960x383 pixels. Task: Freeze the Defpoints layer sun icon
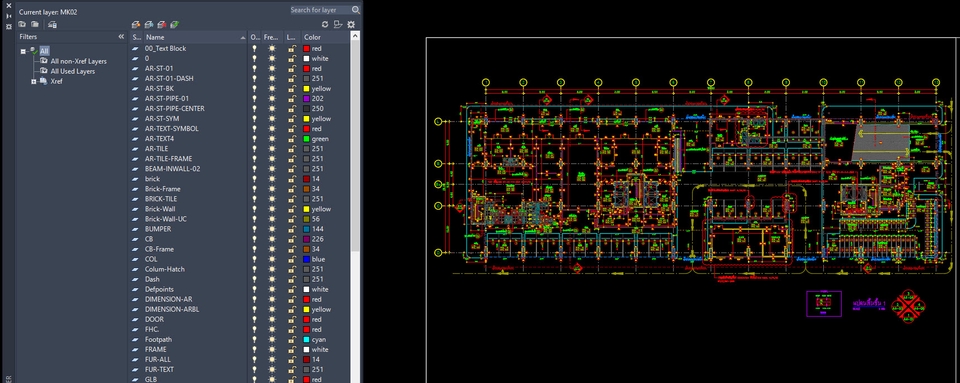[x=272, y=289]
